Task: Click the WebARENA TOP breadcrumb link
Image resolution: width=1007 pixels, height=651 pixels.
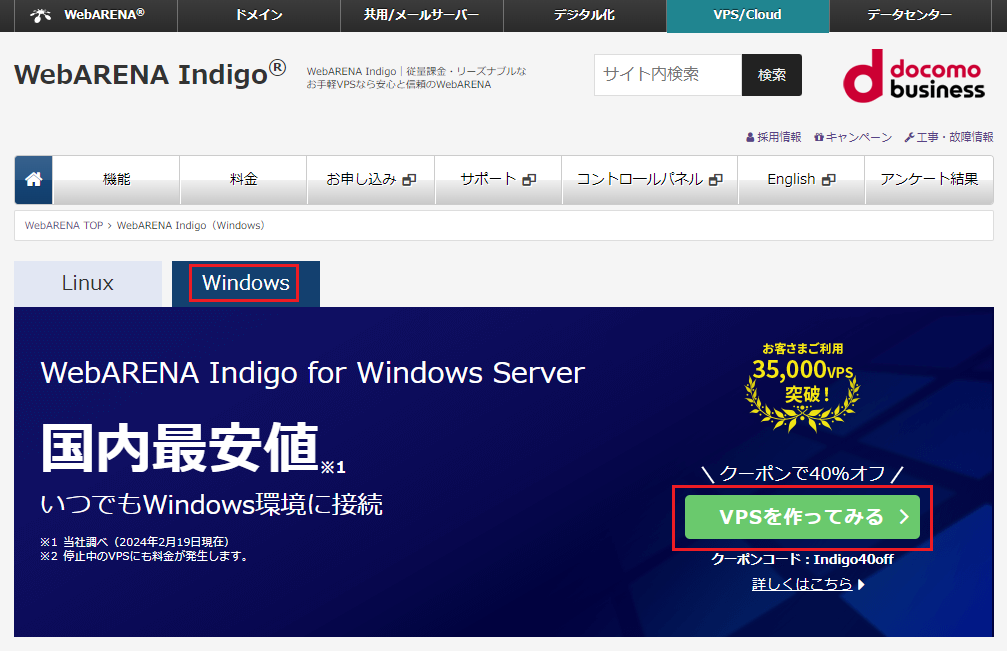Action: click(64, 225)
